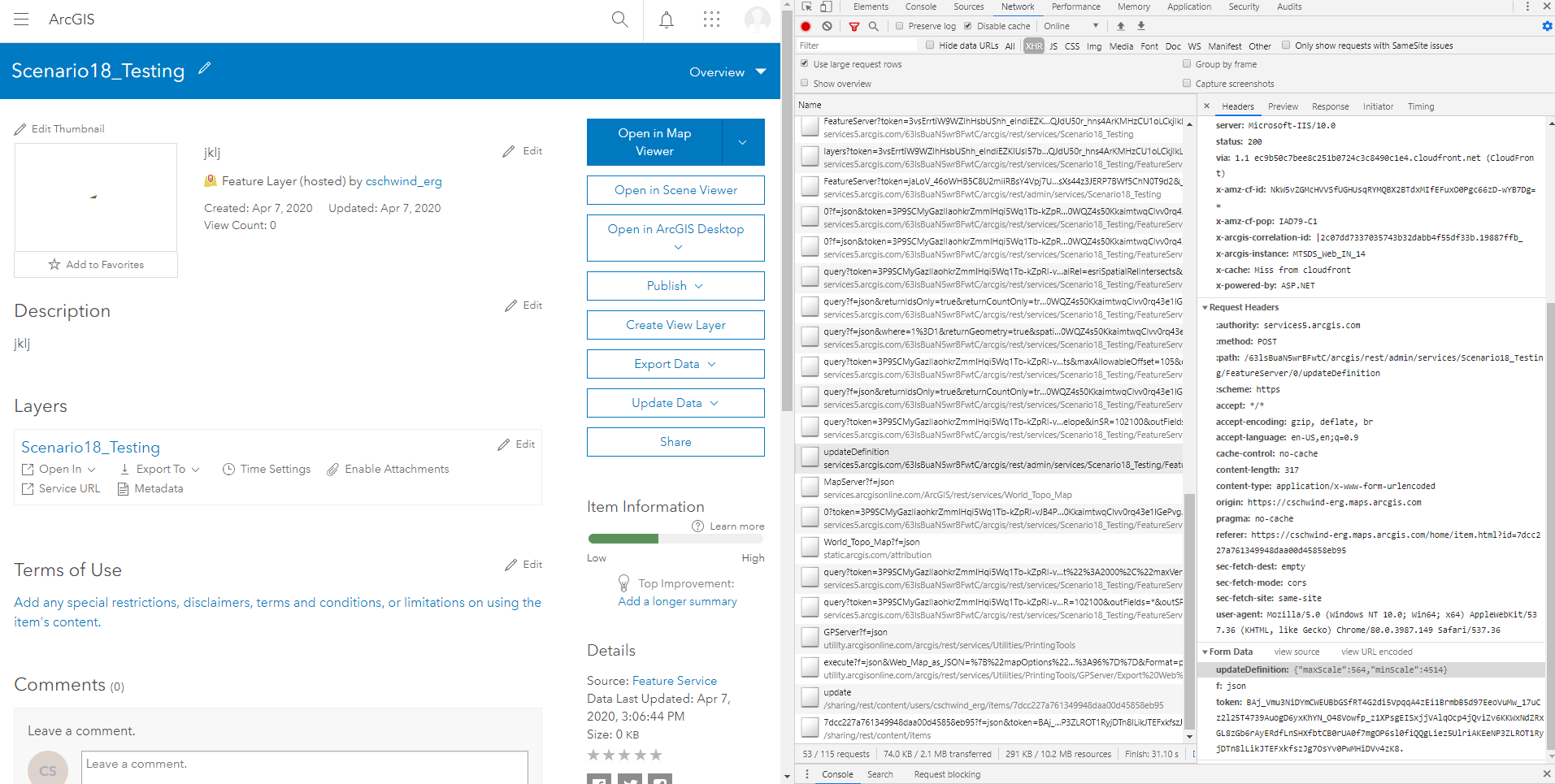Image resolution: width=1555 pixels, height=784 pixels.
Task: Click Open in Scene Viewer
Action: click(x=676, y=190)
